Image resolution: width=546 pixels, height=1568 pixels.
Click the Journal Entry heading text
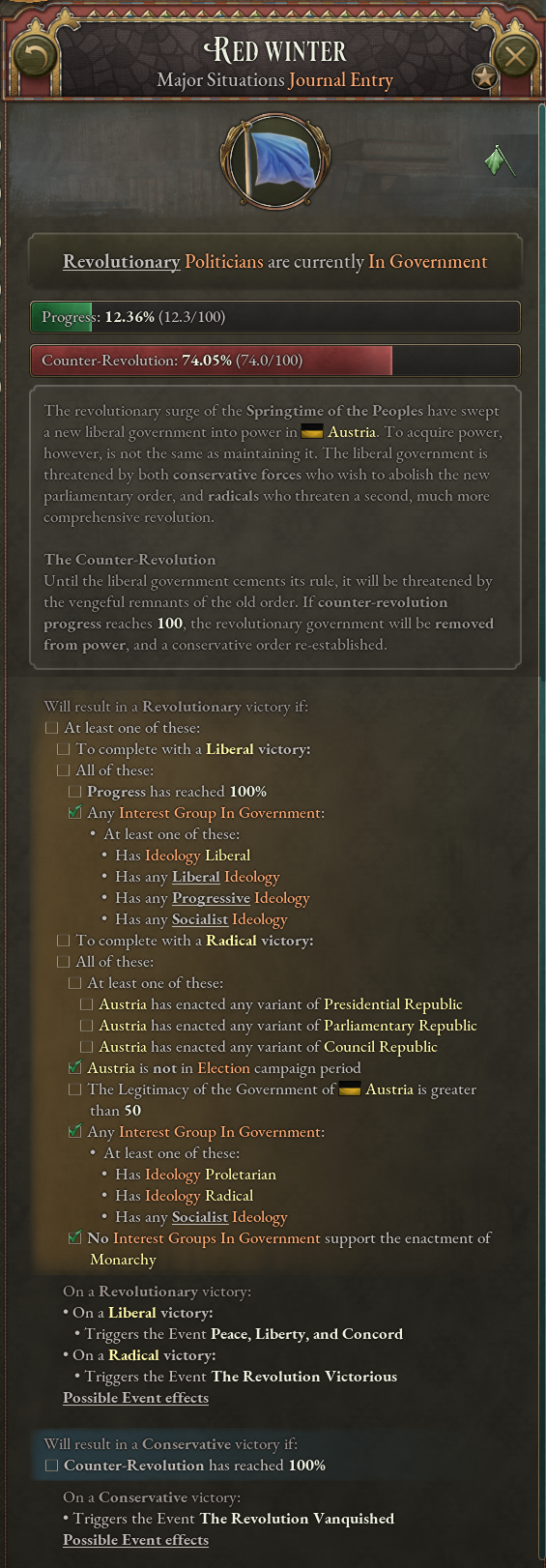coord(341,80)
